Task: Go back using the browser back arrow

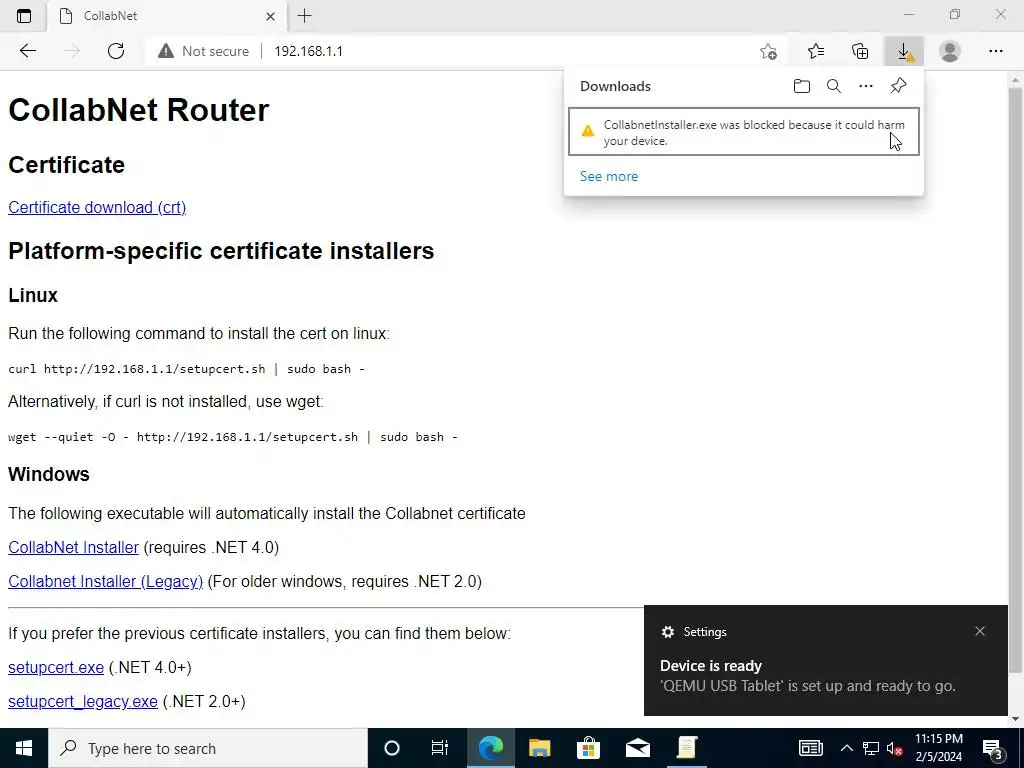Action: (x=27, y=51)
